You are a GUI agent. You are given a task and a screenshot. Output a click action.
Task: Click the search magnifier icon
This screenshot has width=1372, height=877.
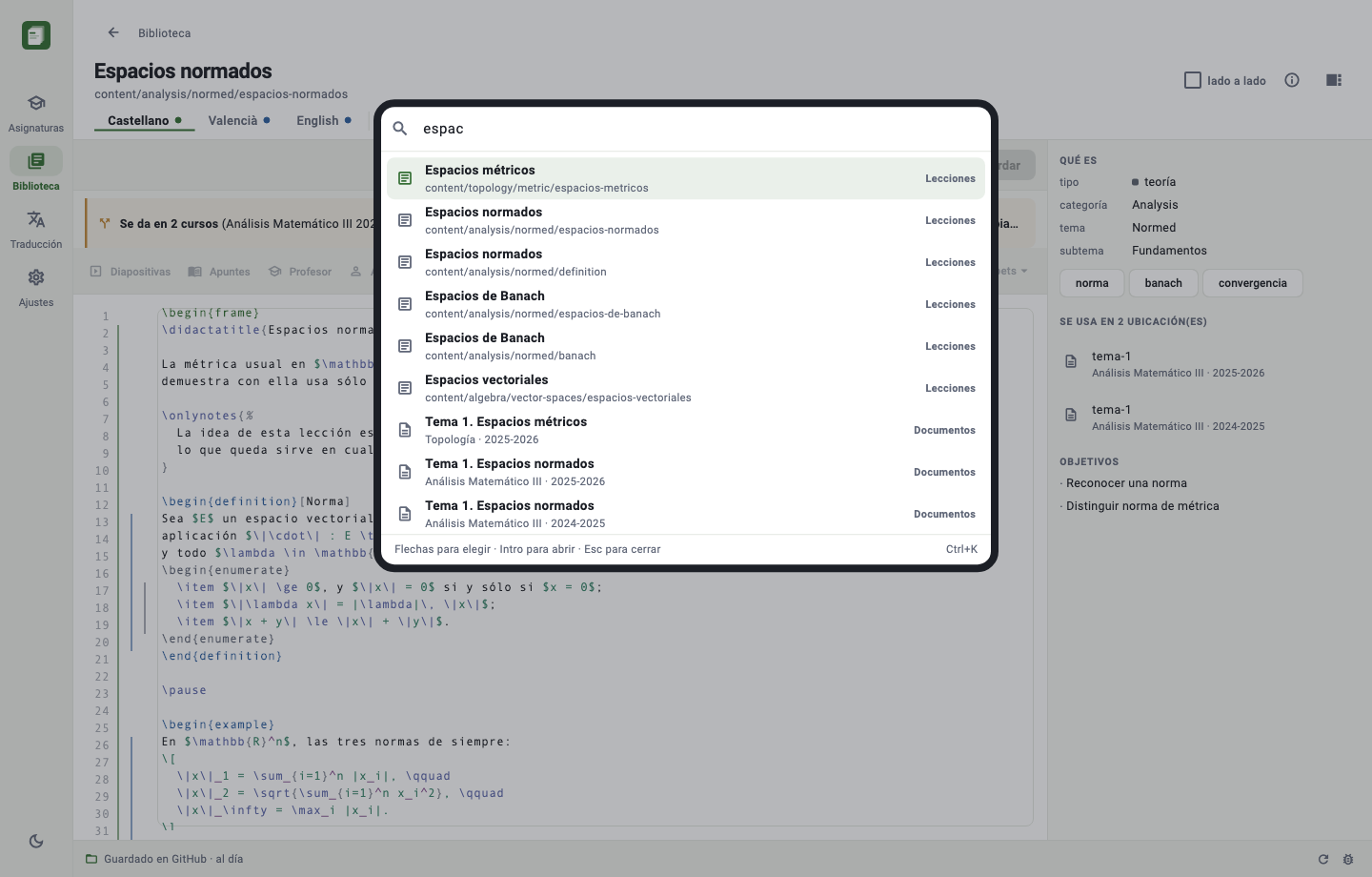pos(400,129)
